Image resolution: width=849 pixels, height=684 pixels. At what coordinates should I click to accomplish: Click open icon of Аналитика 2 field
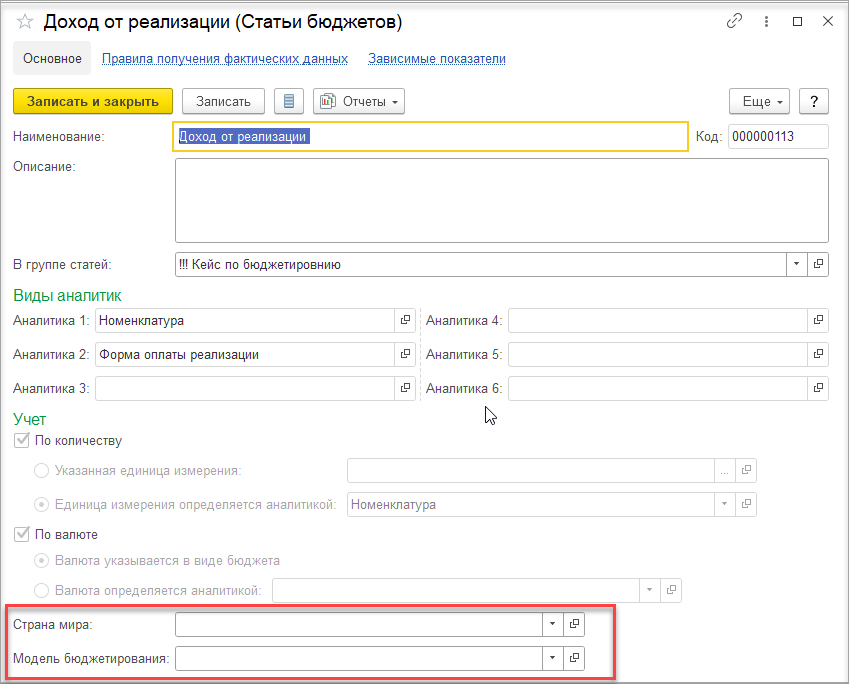click(405, 354)
